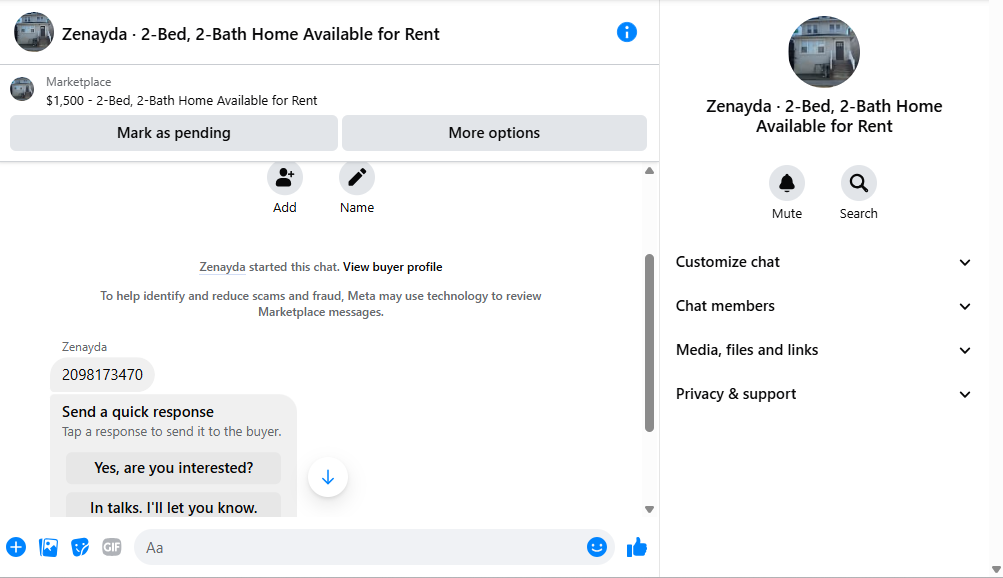Open Zenayda's profile link in chat notice
Image resolution: width=1003 pixels, height=578 pixels.
[x=222, y=267]
